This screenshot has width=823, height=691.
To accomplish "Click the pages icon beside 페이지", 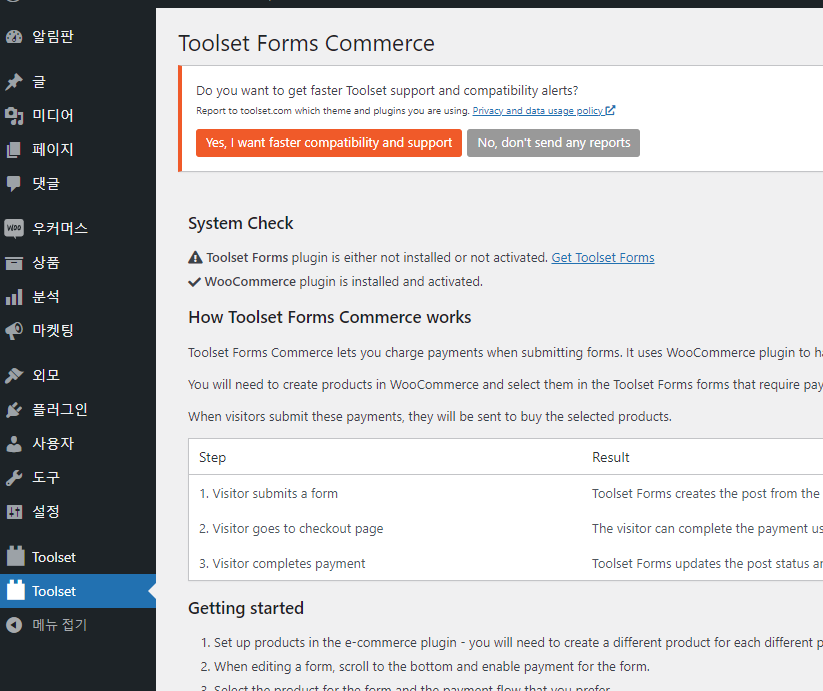I will click(x=14, y=150).
